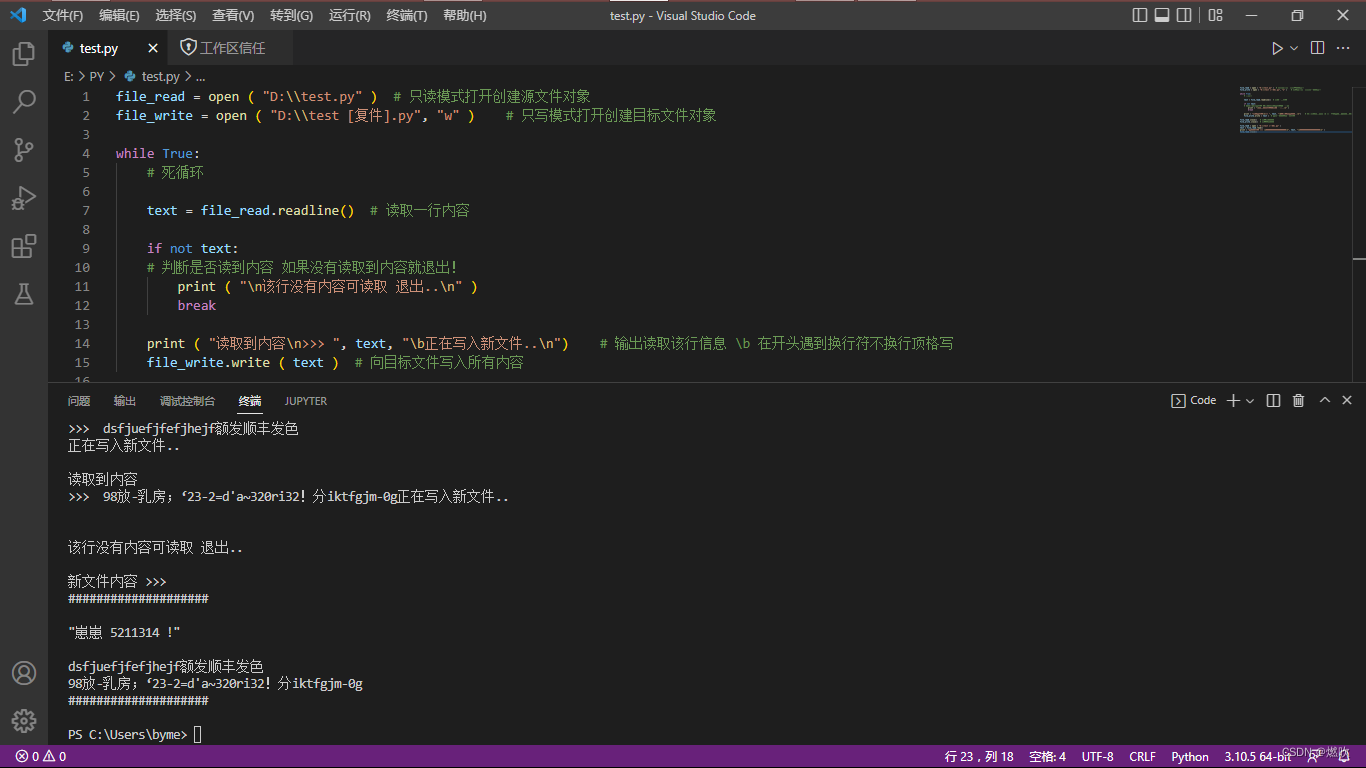
Task: Open the 终端(T) menu
Action: pos(407,15)
